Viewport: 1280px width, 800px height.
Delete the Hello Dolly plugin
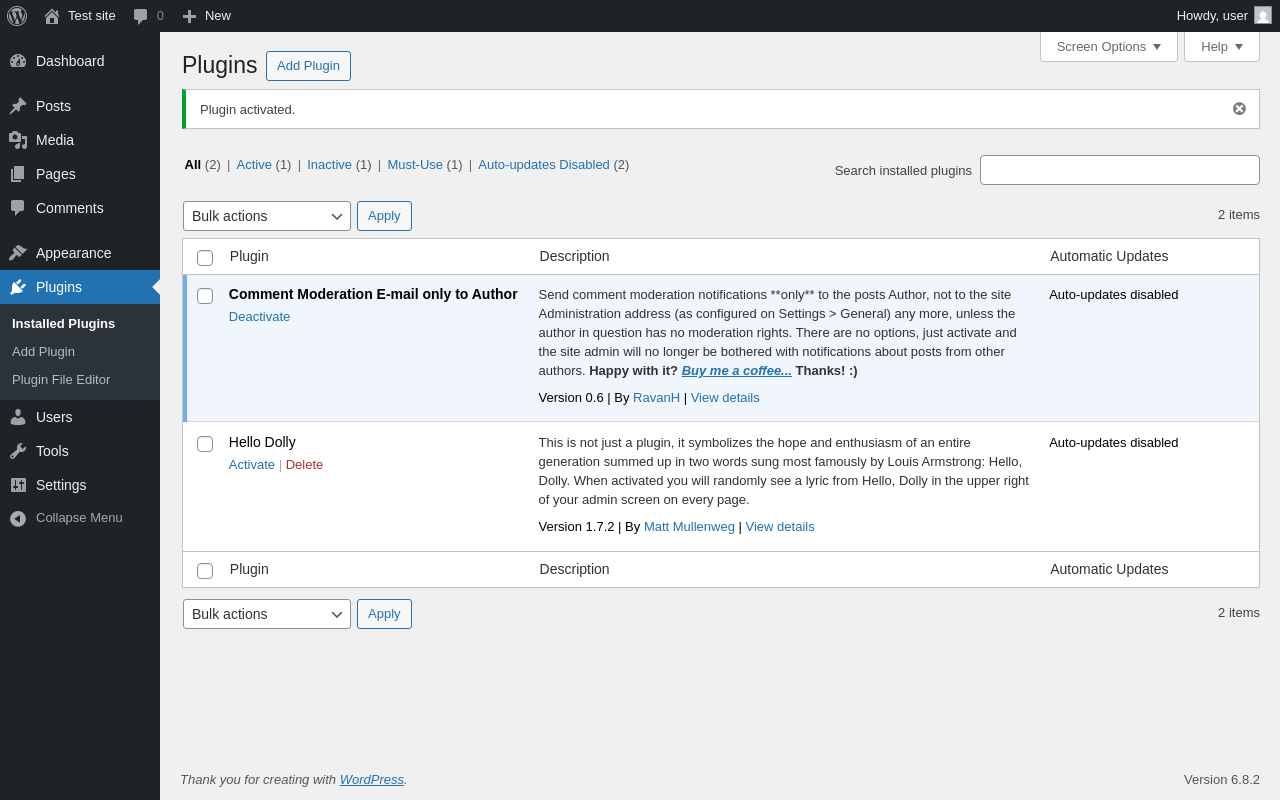(x=304, y=465)
